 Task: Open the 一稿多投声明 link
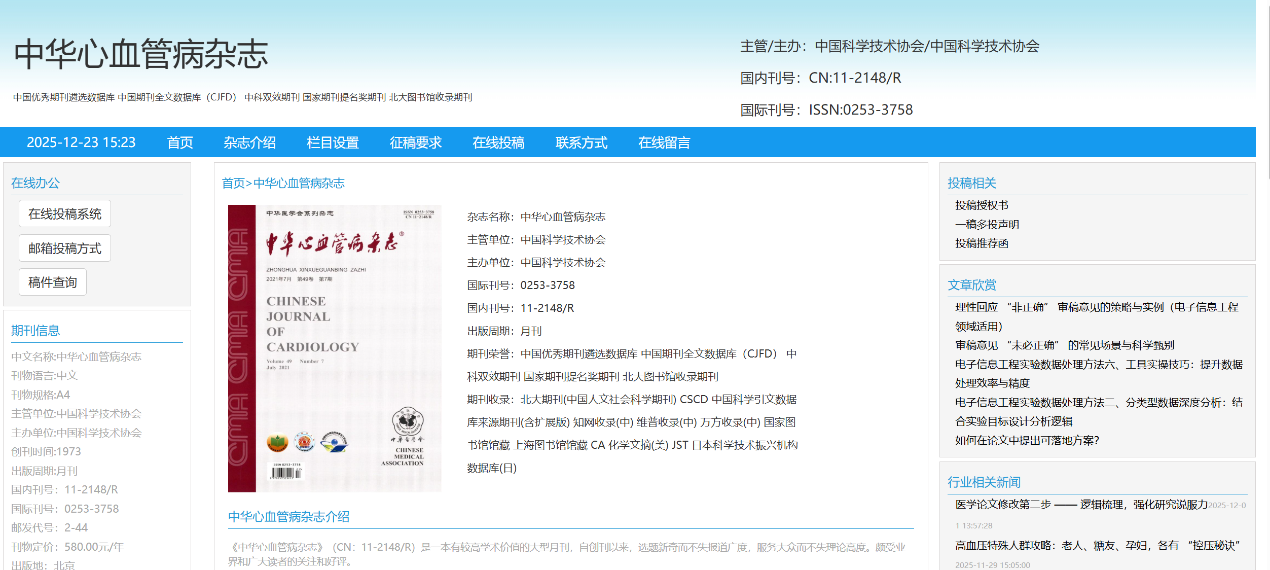987,224
